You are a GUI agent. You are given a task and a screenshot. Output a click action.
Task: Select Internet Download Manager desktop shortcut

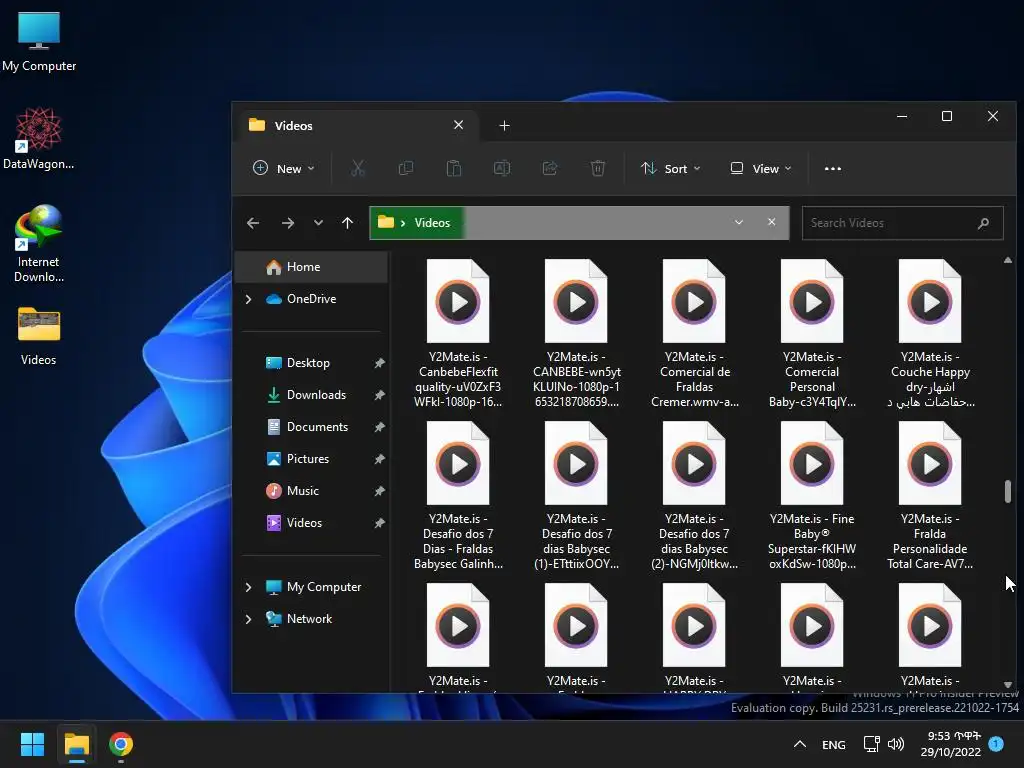(39, 244)
